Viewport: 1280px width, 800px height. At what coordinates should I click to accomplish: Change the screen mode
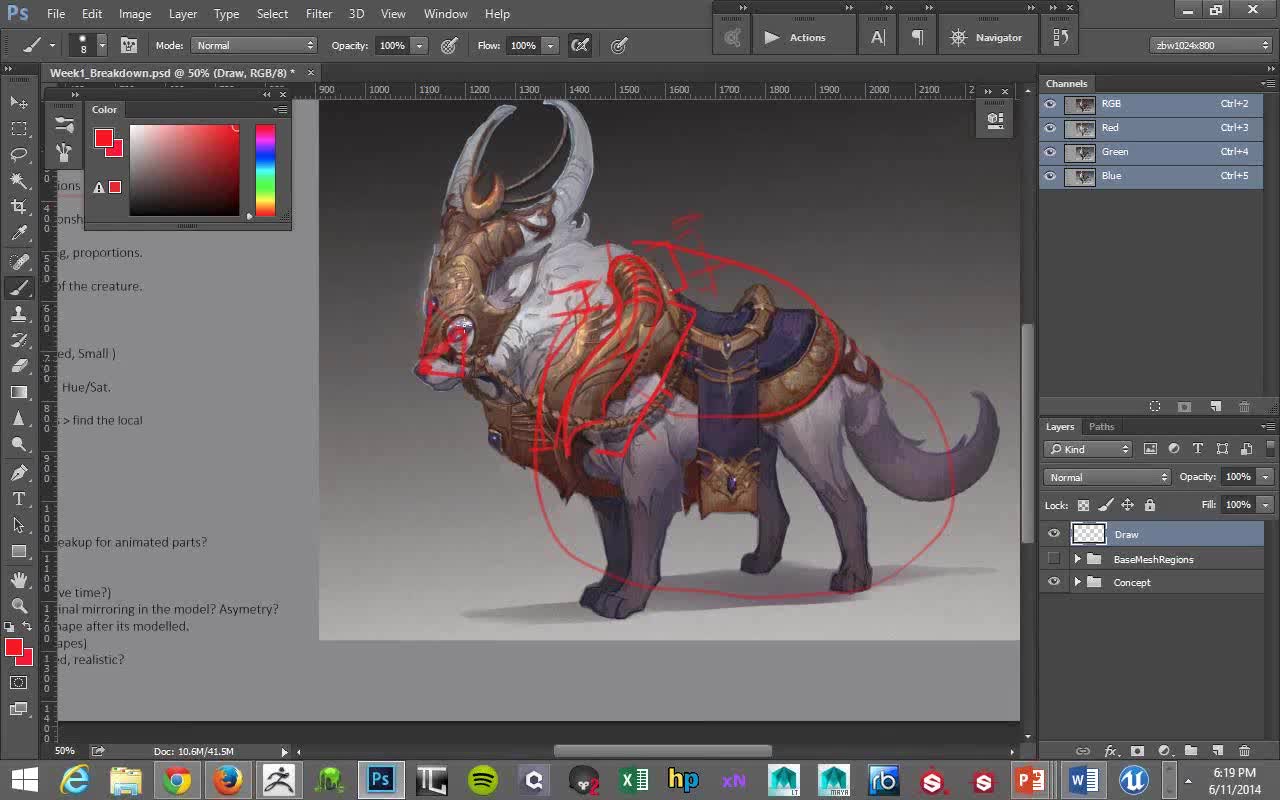(19, 709)
